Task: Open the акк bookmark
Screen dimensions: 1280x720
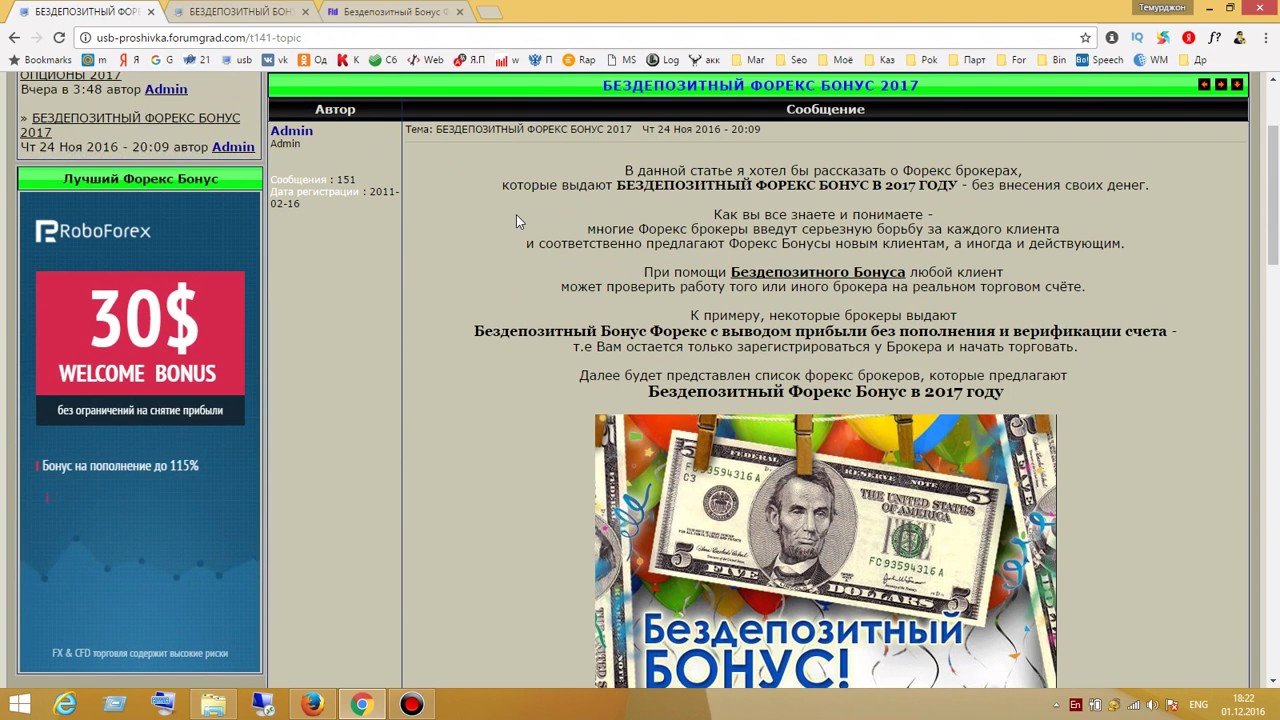Action: click(703, 60)
